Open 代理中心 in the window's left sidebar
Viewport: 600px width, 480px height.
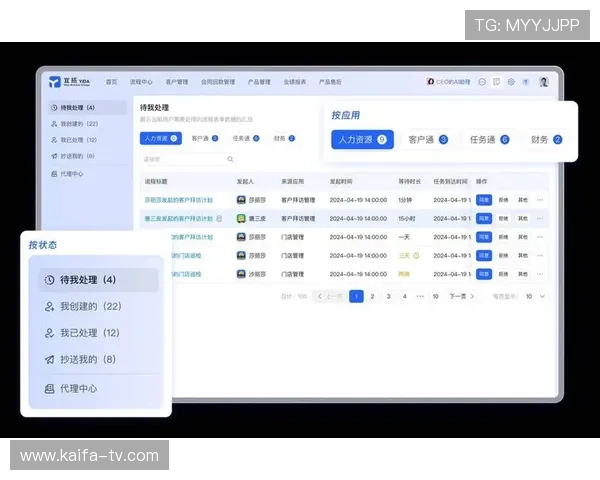click(x=88, y=174)
